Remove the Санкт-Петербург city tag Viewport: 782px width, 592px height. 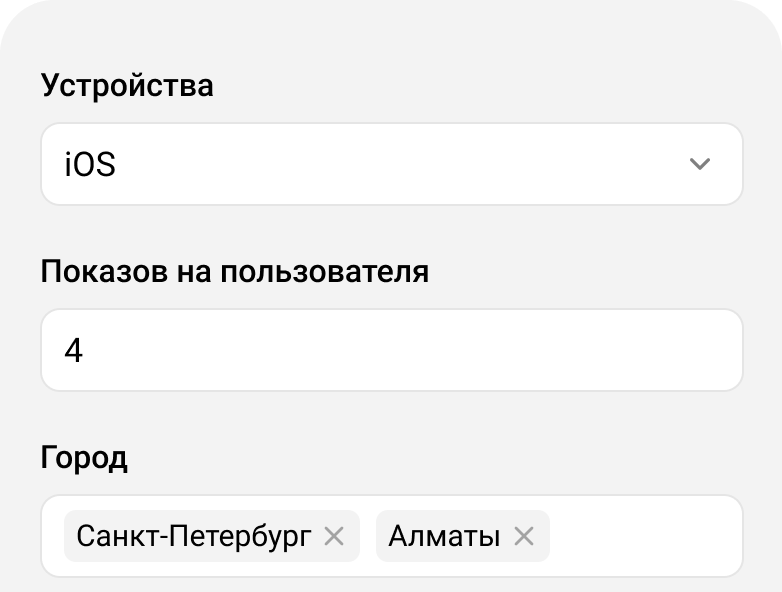coord(334,537)
